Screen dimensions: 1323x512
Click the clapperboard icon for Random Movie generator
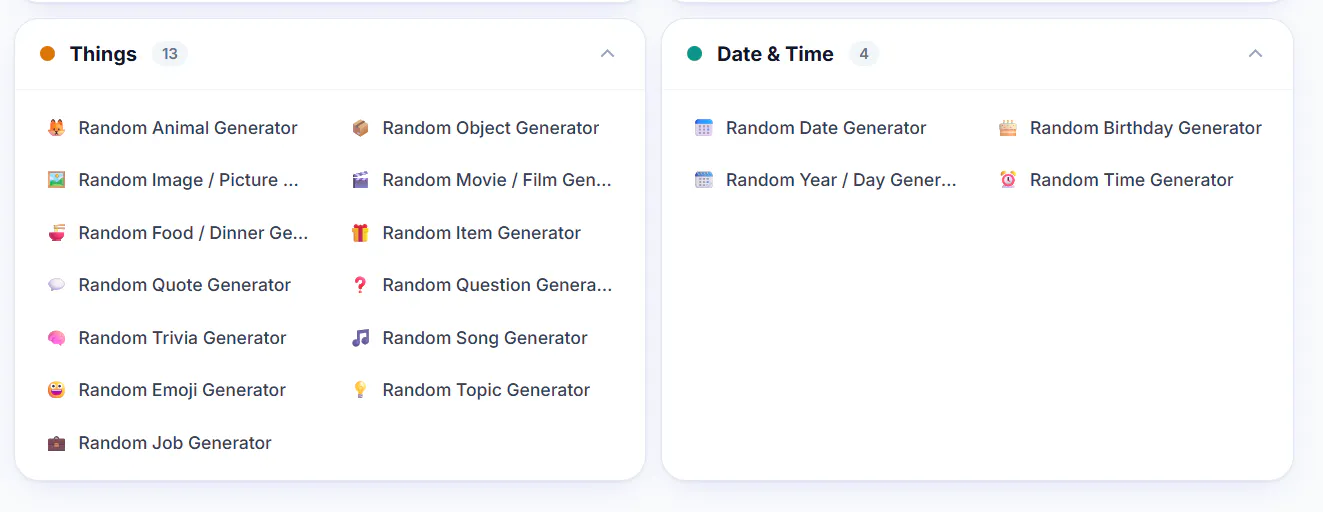360,180
